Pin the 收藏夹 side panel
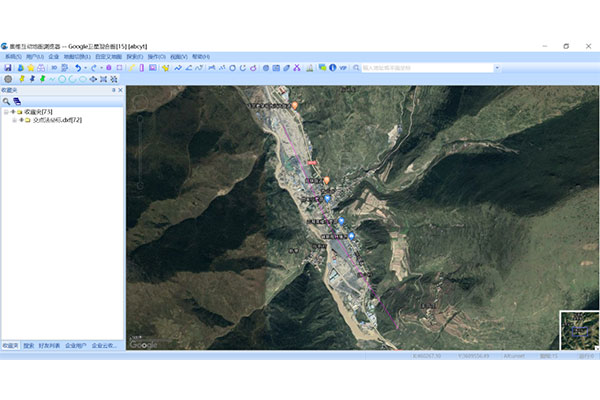The height and width of the screenshot is (400, 600). point(113,90)
